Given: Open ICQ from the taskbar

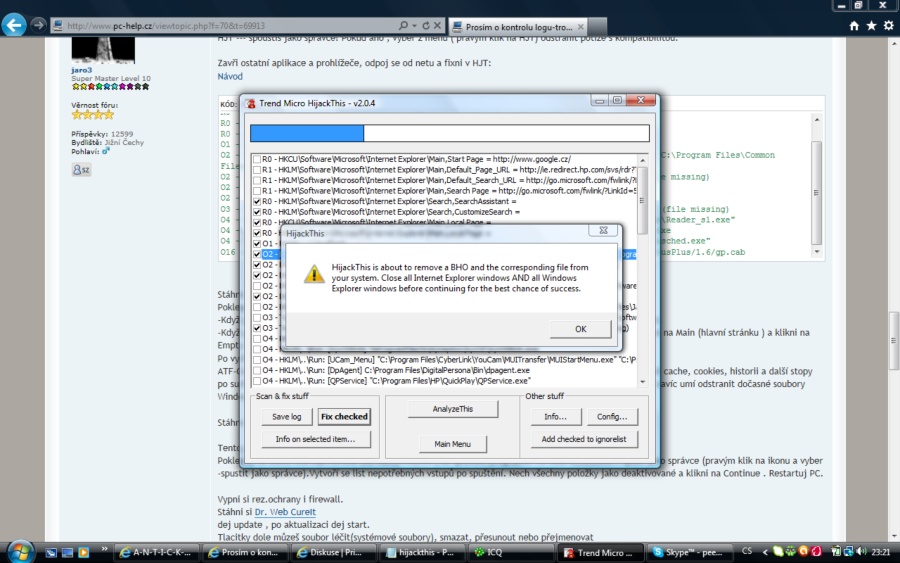Looking at the screenshot, I should tap(510, 552).
